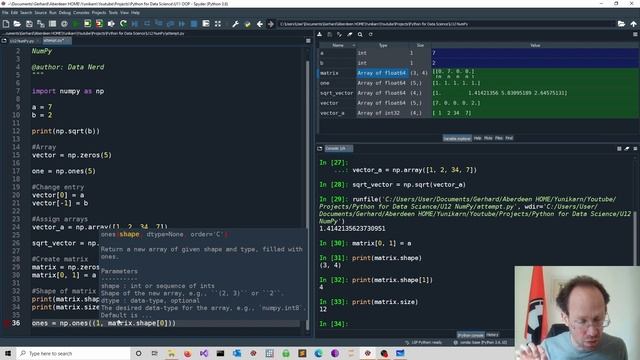The height and width of the screenshot is (360, 640).
Task: Click the New file toolbar icon
Action: [6, 24]
